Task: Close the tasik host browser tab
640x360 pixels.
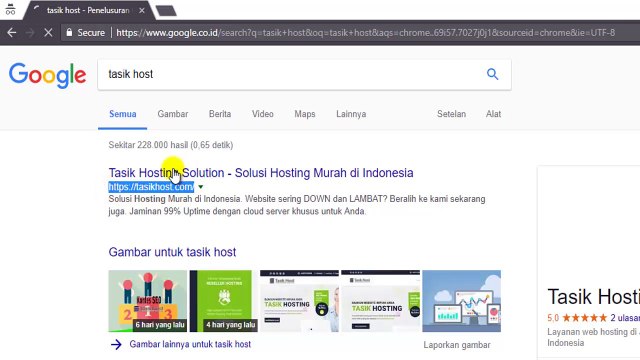Action: point(142,11)
